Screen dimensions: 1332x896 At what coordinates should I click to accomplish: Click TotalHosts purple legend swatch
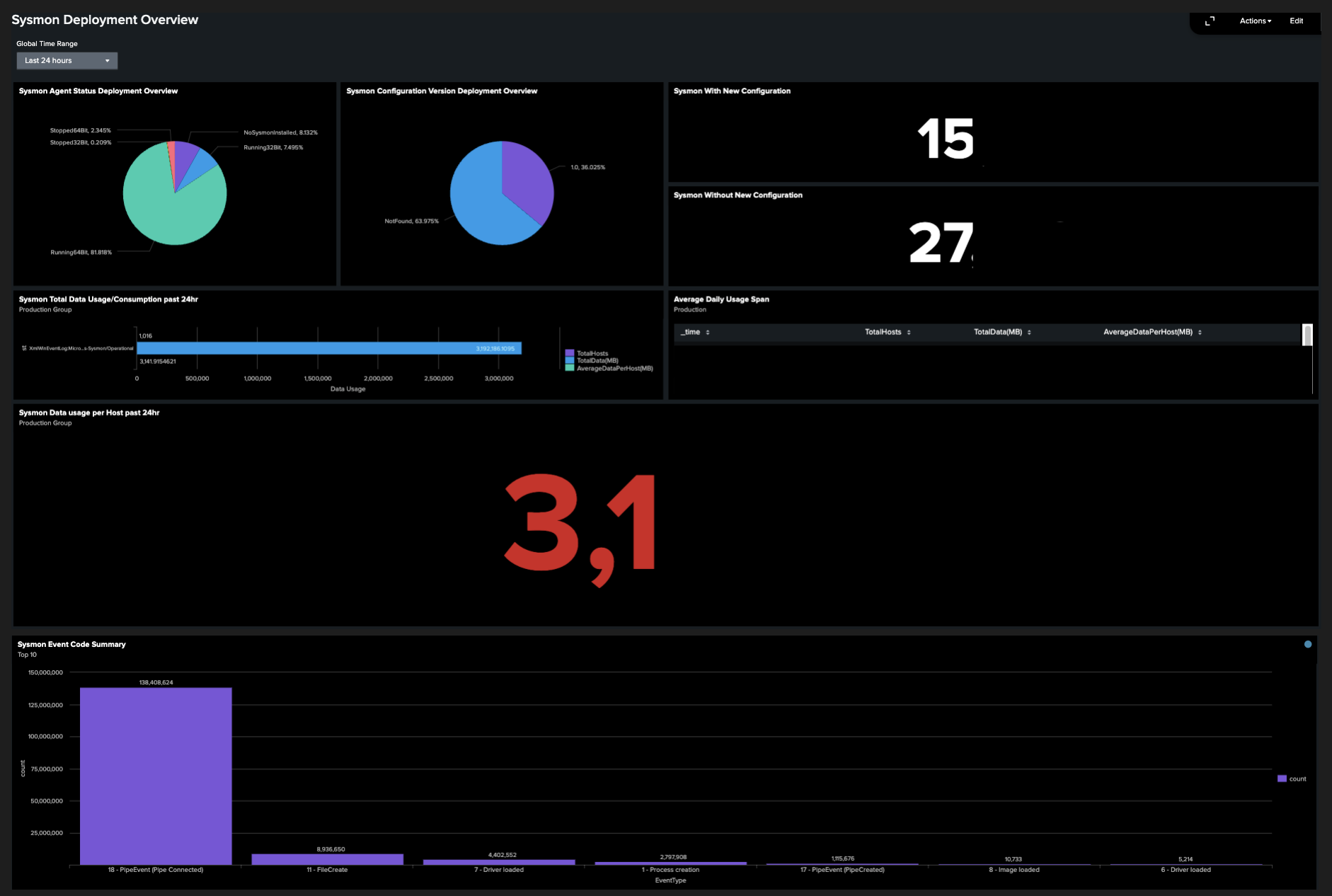569,353
